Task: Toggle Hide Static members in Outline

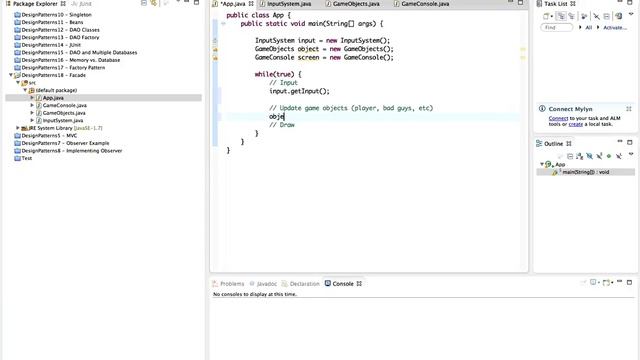Action: click(x=599, y=156)
